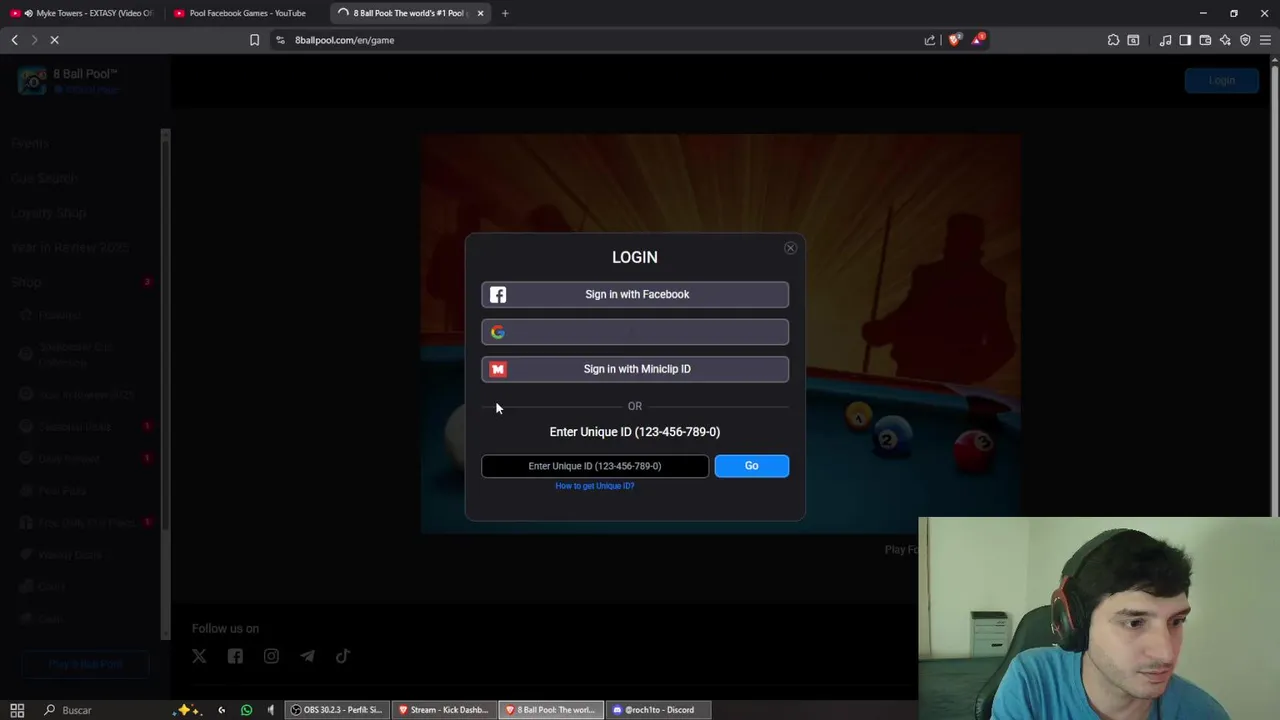Sign in with Facebook
This screenshot has height=720, width=1280.
click(635, 294)
